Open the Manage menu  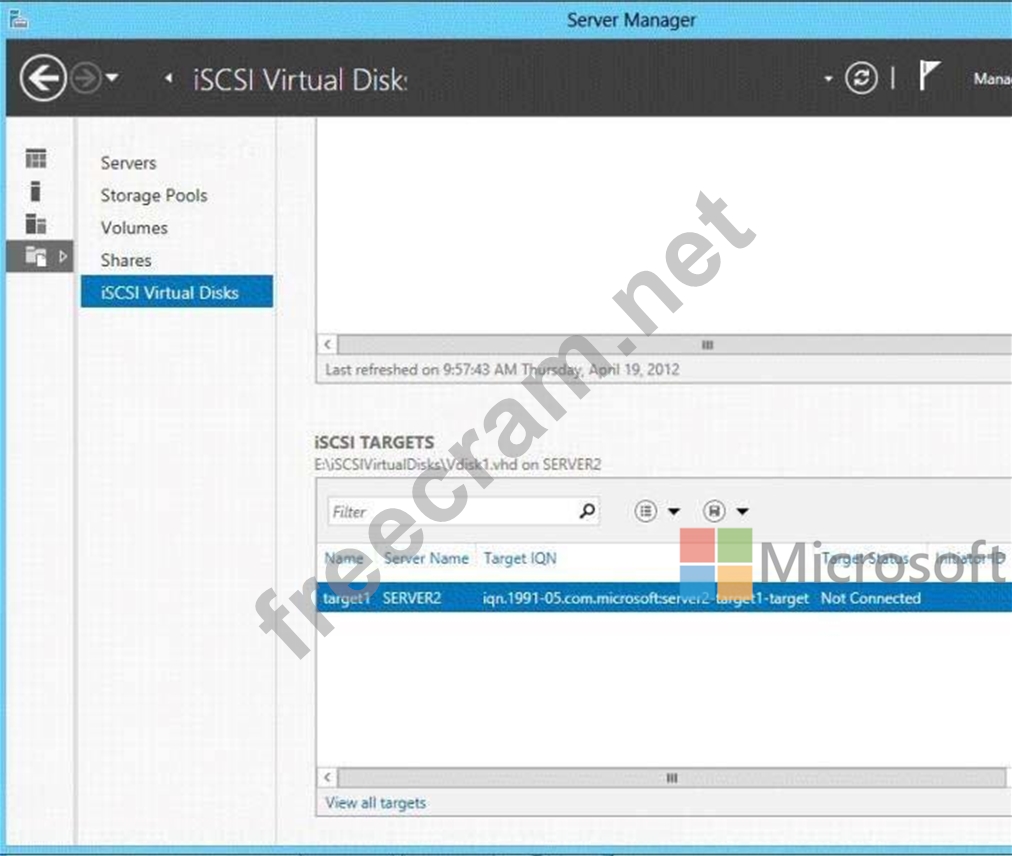pos(992,79)
